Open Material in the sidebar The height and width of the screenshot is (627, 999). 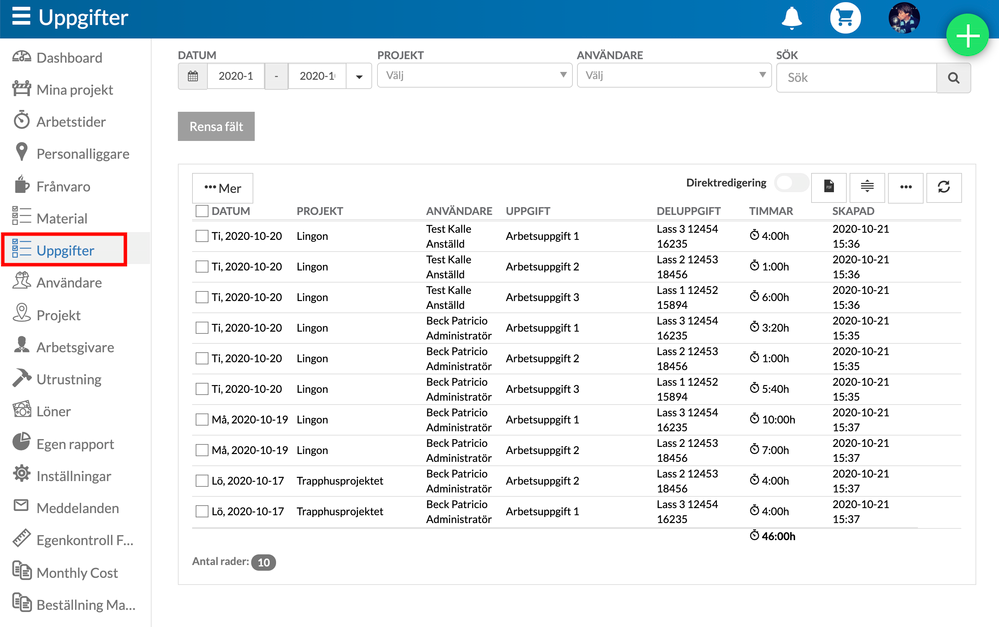61,219
